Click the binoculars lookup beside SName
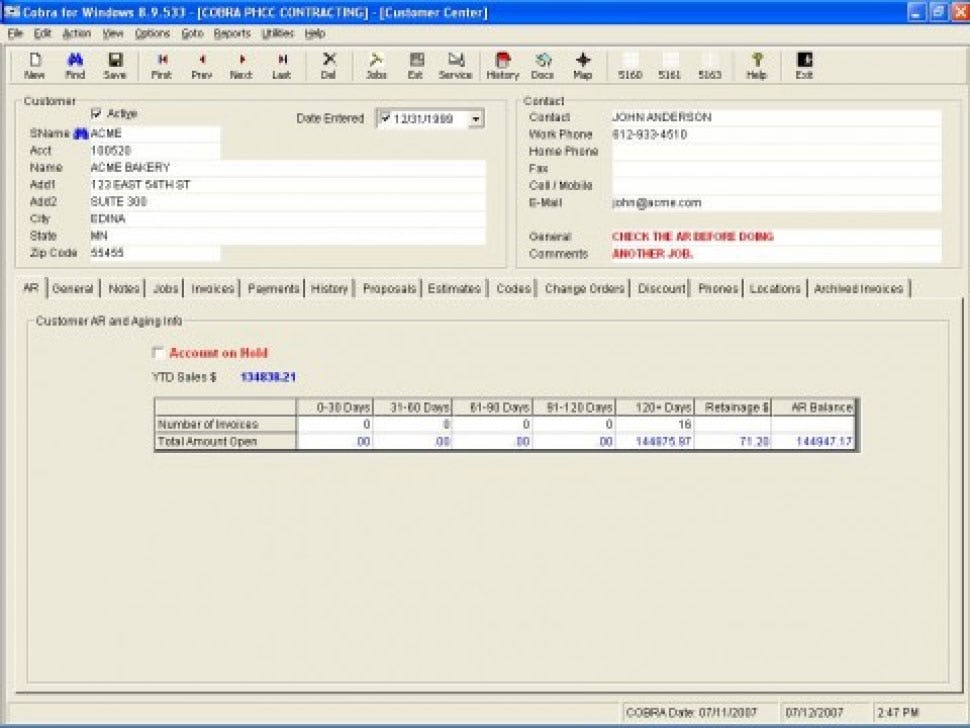Image resolution: width=970 pixels, height=728 pixels. pos(81,134)
